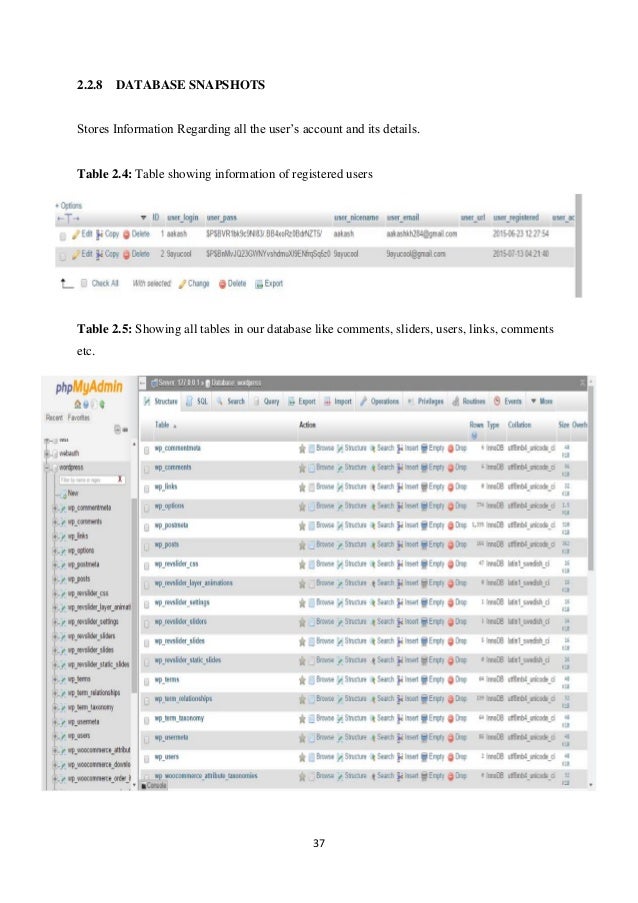
Task: Click New under wordpress database
Action: click(x=73, y=494)
